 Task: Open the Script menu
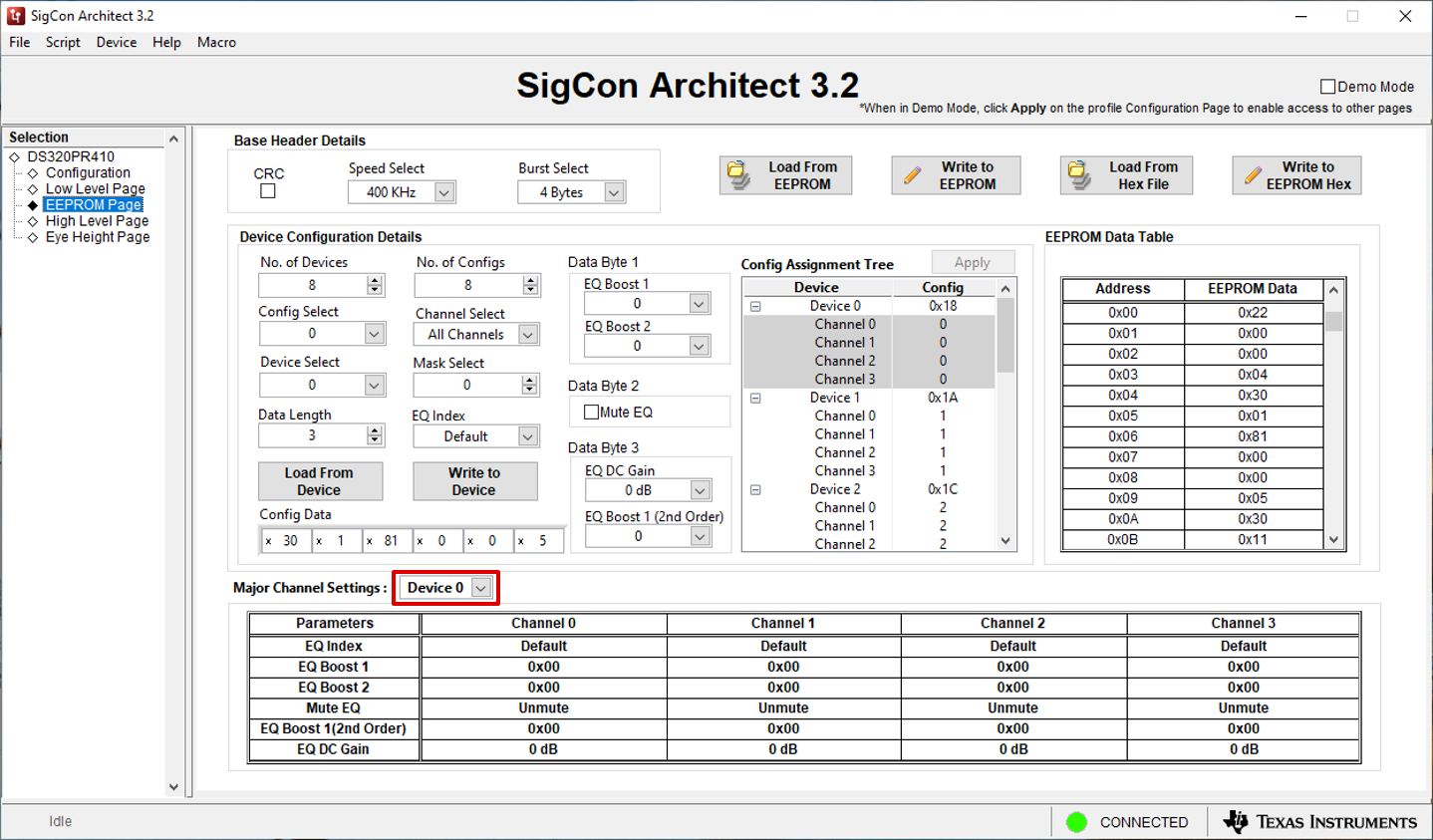(x=63, y=42)
